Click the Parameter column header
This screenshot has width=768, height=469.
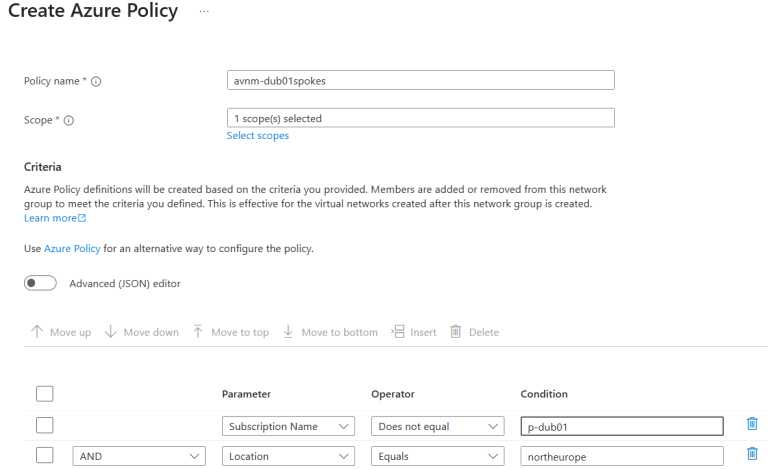point(246,394)
